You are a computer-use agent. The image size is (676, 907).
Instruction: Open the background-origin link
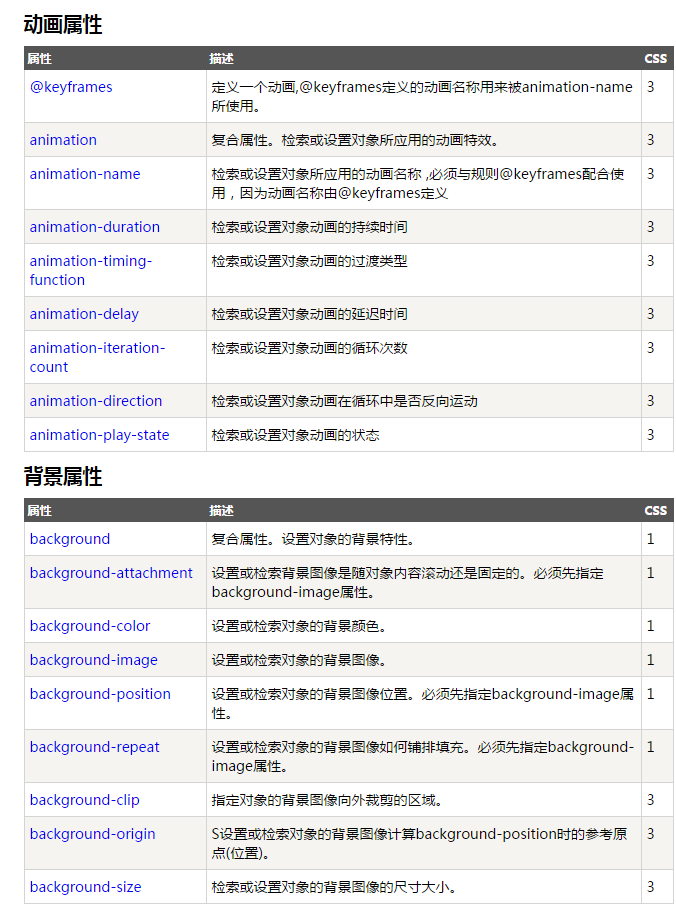[93, 834]
